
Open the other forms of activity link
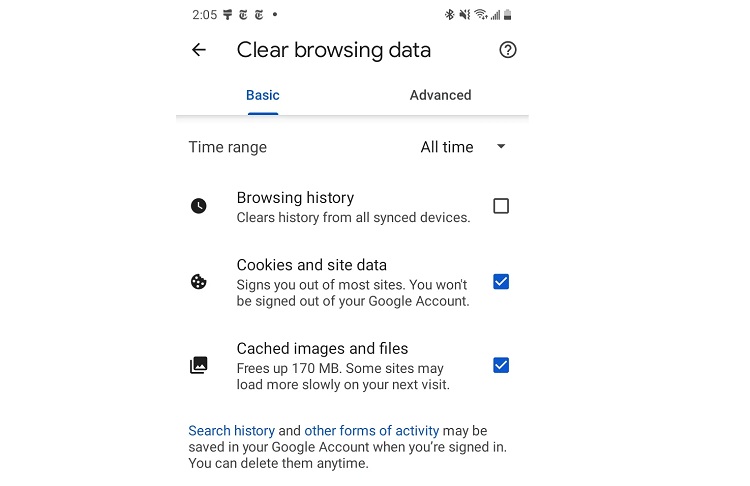click(x=371, y=431)
